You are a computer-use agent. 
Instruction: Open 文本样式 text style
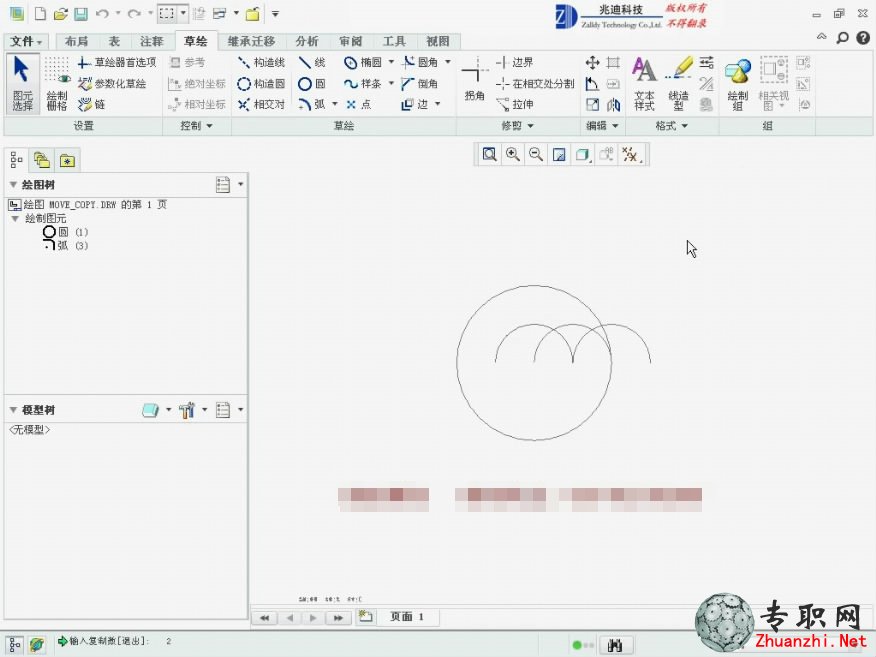(x=644, y=84)
